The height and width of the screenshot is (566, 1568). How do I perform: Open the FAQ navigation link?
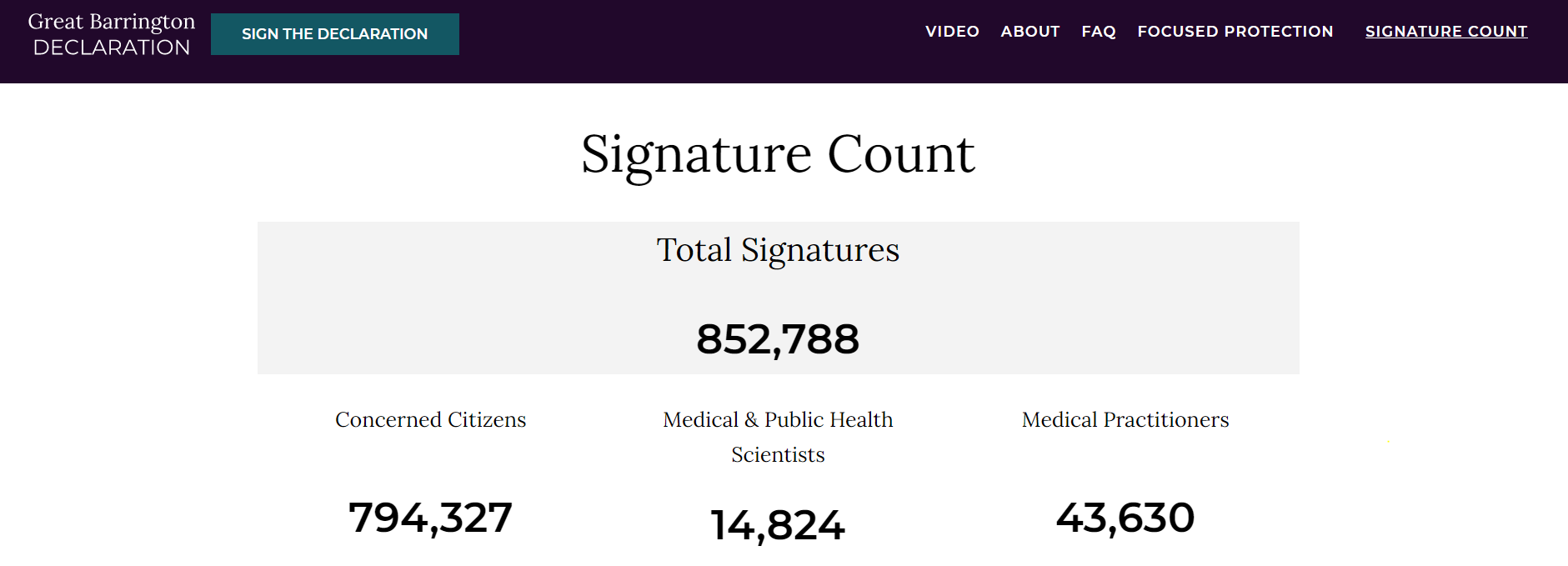coord(1098,32)
